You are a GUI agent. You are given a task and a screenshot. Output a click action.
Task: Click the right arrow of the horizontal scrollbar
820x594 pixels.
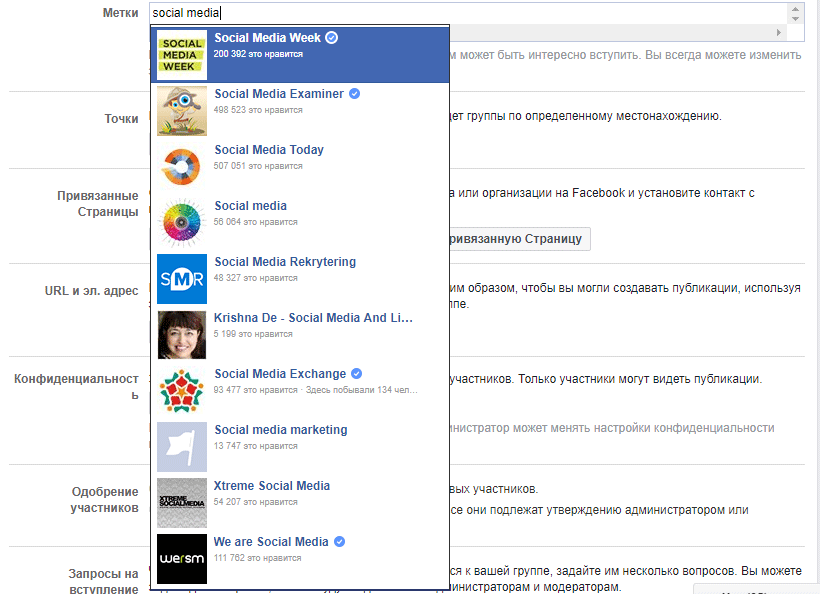tap(779, 32)
